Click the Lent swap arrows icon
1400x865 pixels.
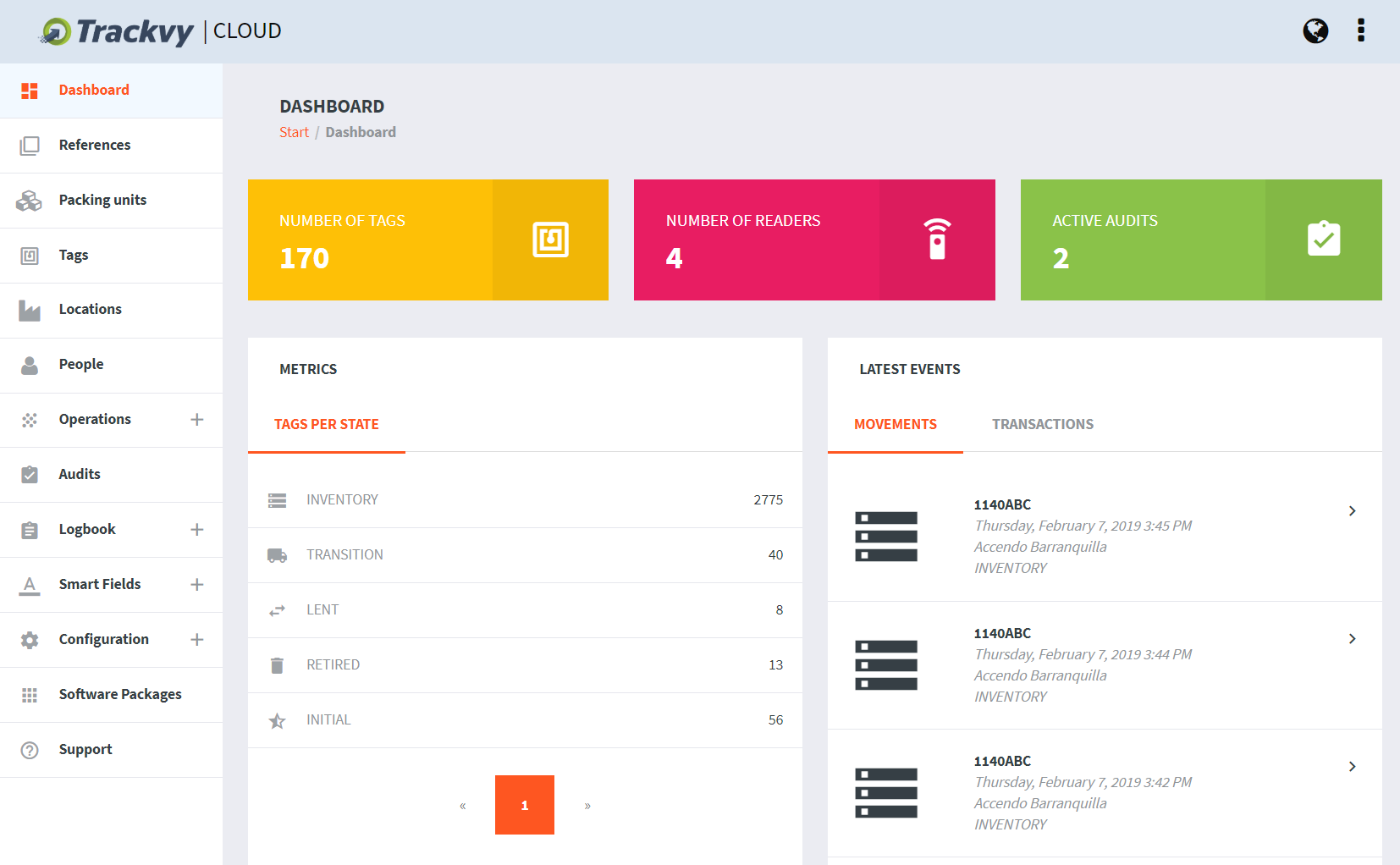tap(277, 610)
